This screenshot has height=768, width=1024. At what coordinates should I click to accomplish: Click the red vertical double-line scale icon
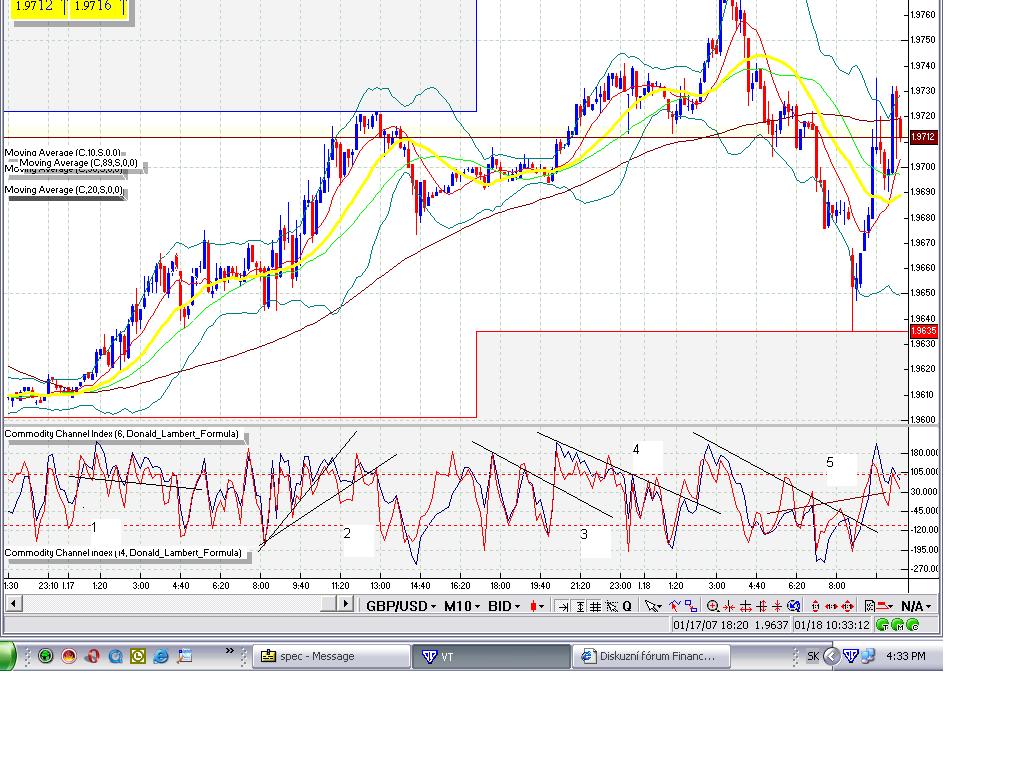point(761,607)
